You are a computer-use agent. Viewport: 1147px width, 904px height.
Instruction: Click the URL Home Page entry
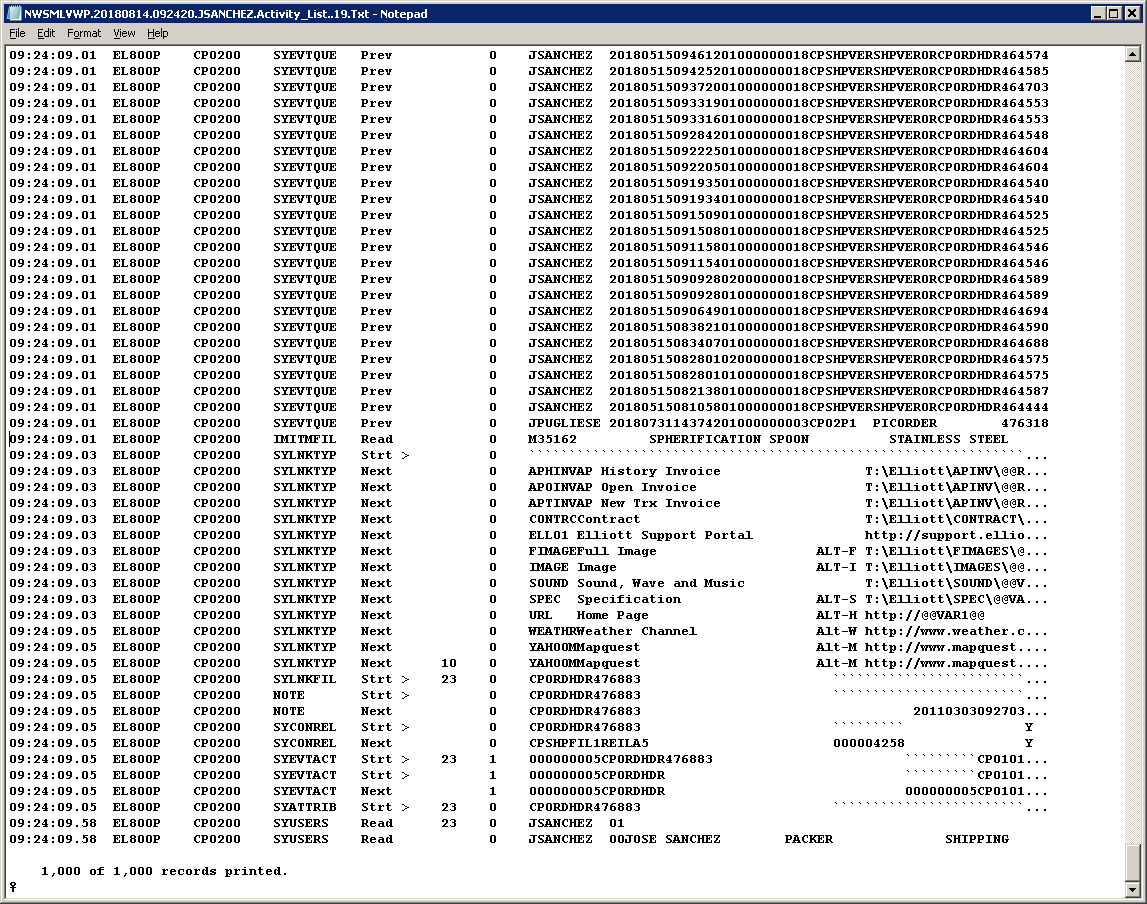click(588, 616)
